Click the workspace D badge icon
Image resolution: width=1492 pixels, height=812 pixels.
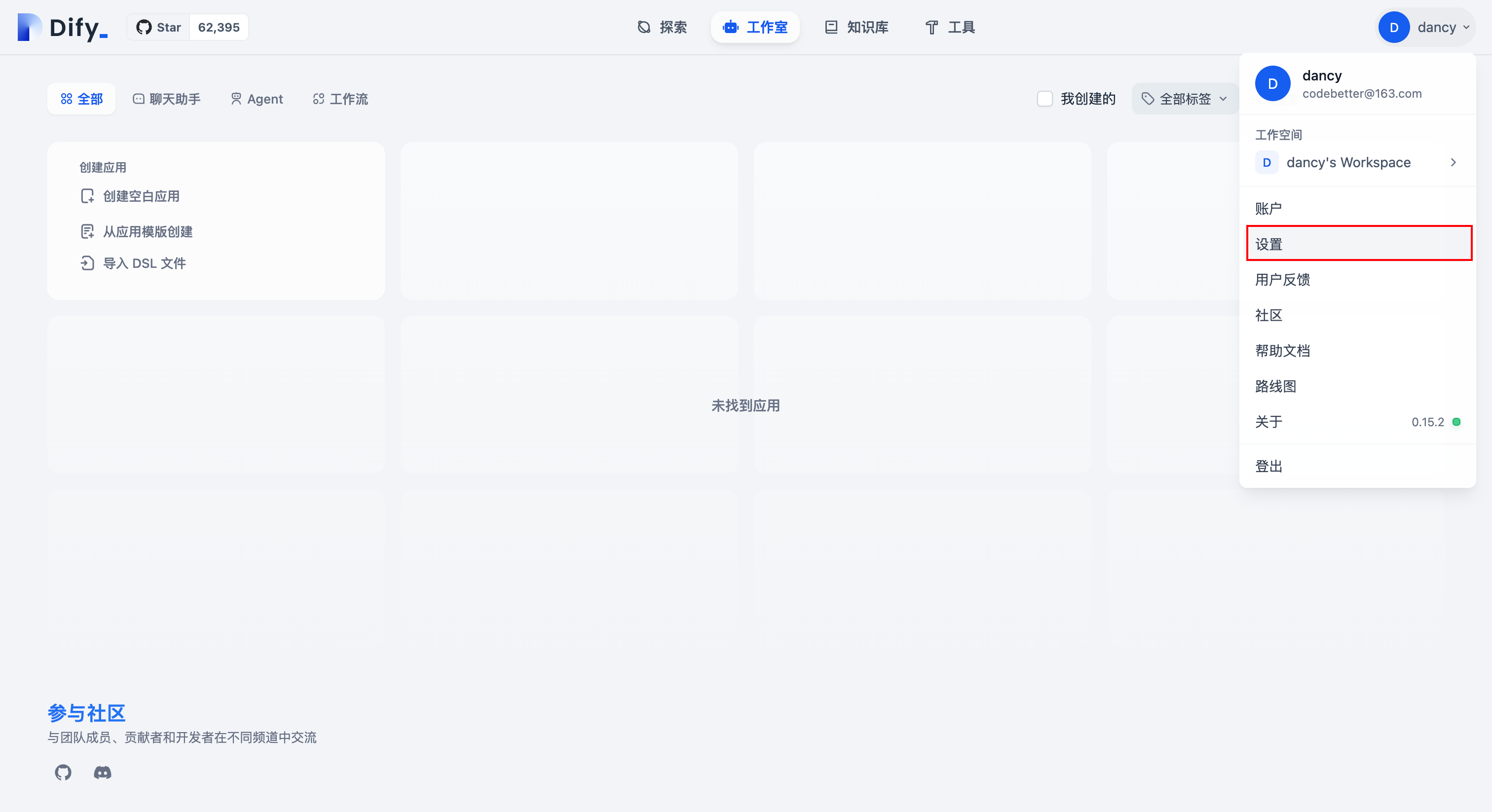(x=1267, y=163)
